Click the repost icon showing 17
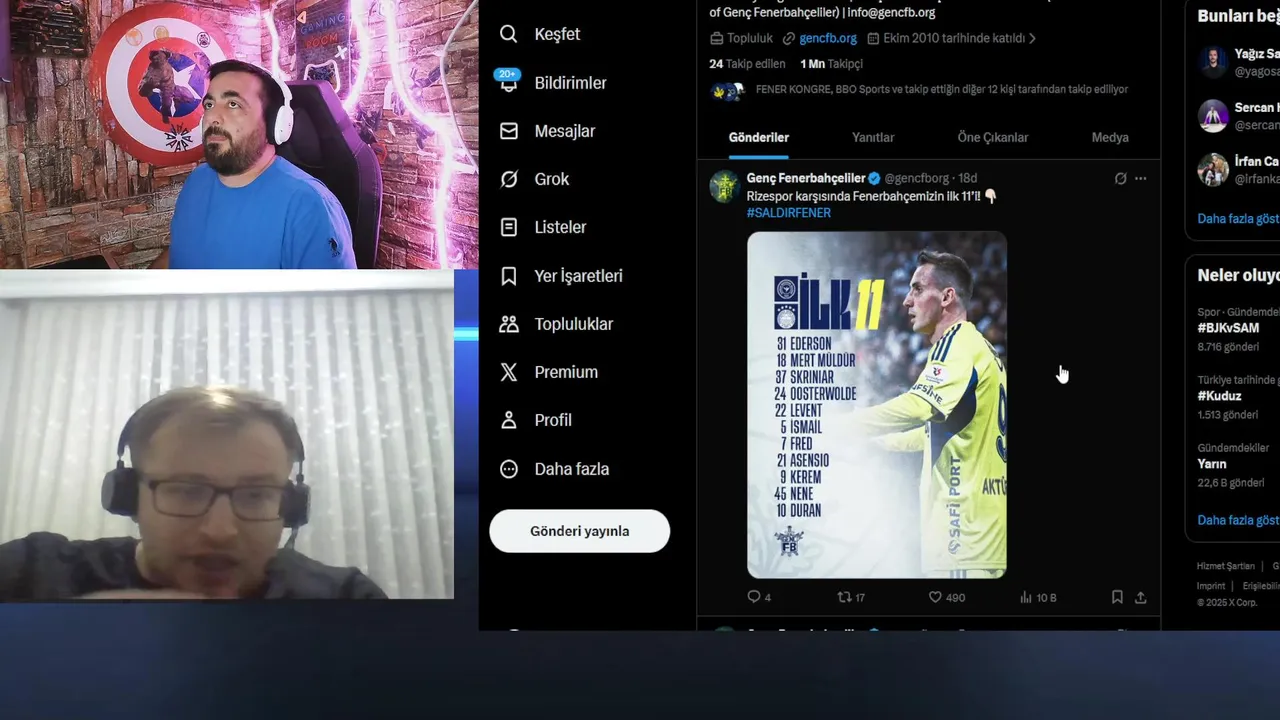The height and width of the screenshot is (720, 1280). [844, 597]
